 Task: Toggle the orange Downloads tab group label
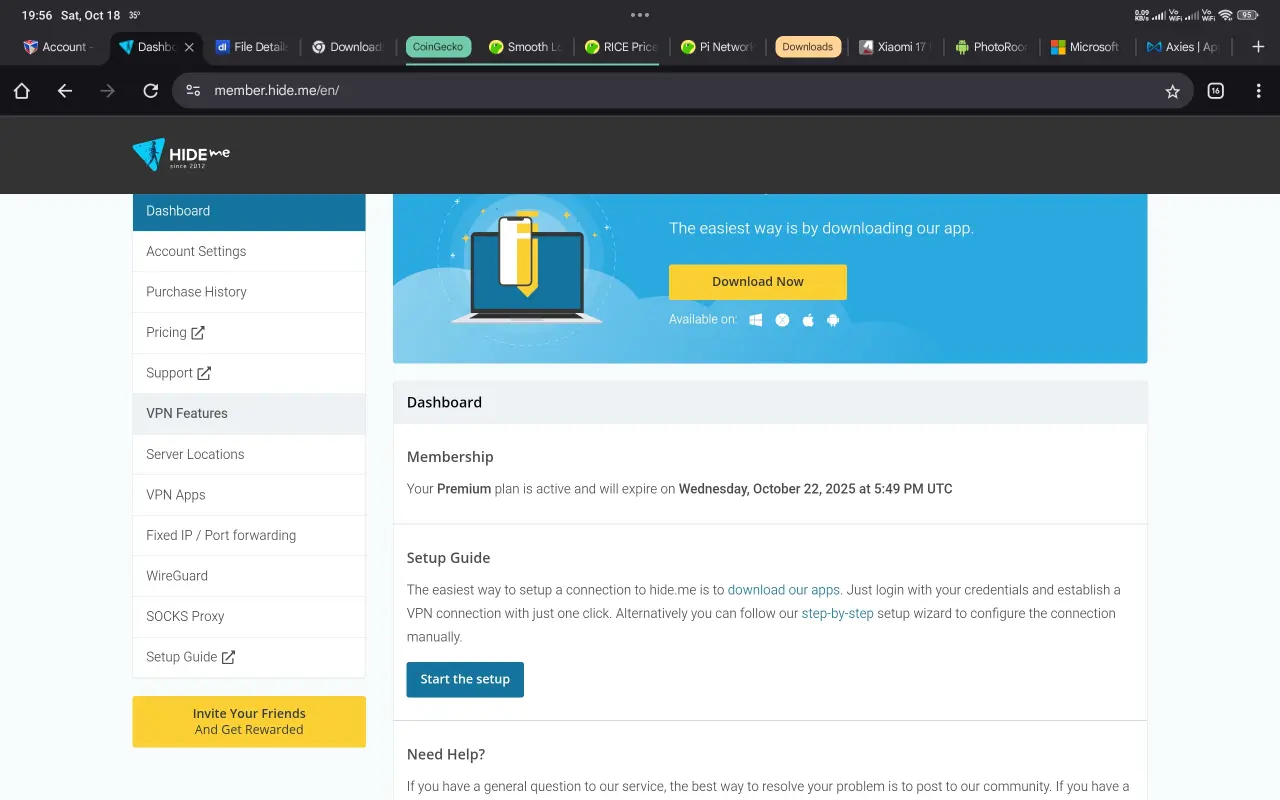pos(808,47)
